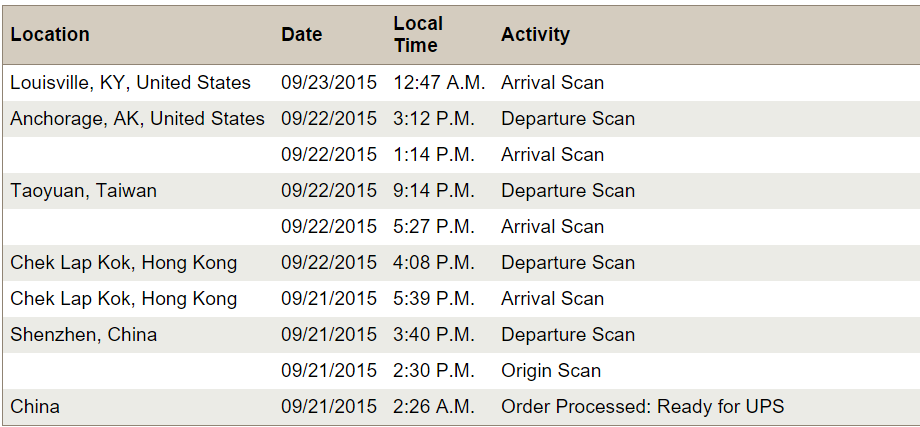Click the Location column header
920x427 pixels.
click(x=50, y=35)
